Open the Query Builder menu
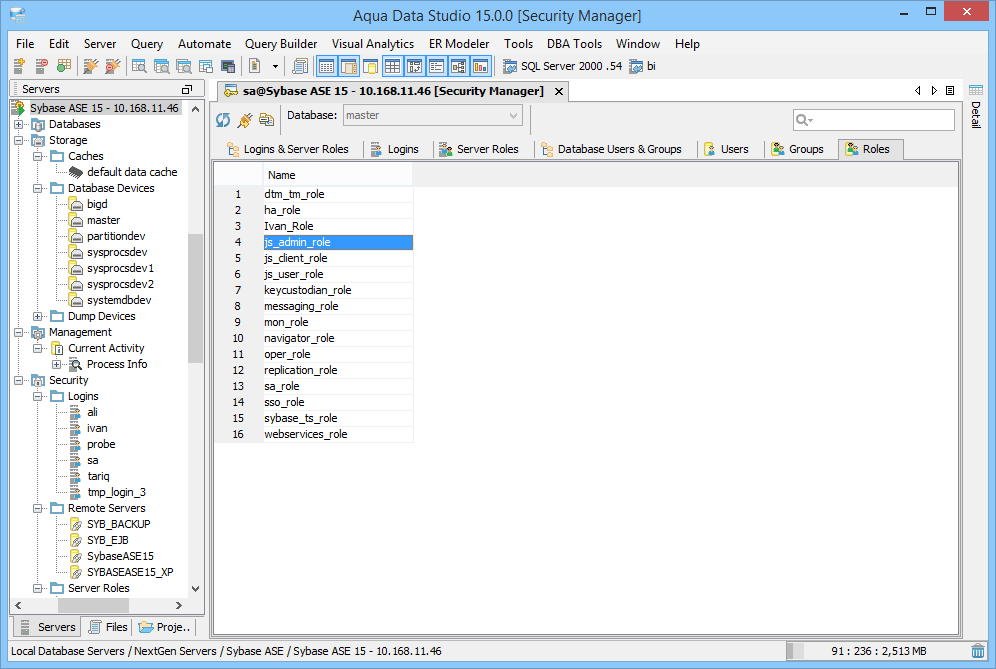Screen dimensions: 996x669 click(x=281, y=44)
